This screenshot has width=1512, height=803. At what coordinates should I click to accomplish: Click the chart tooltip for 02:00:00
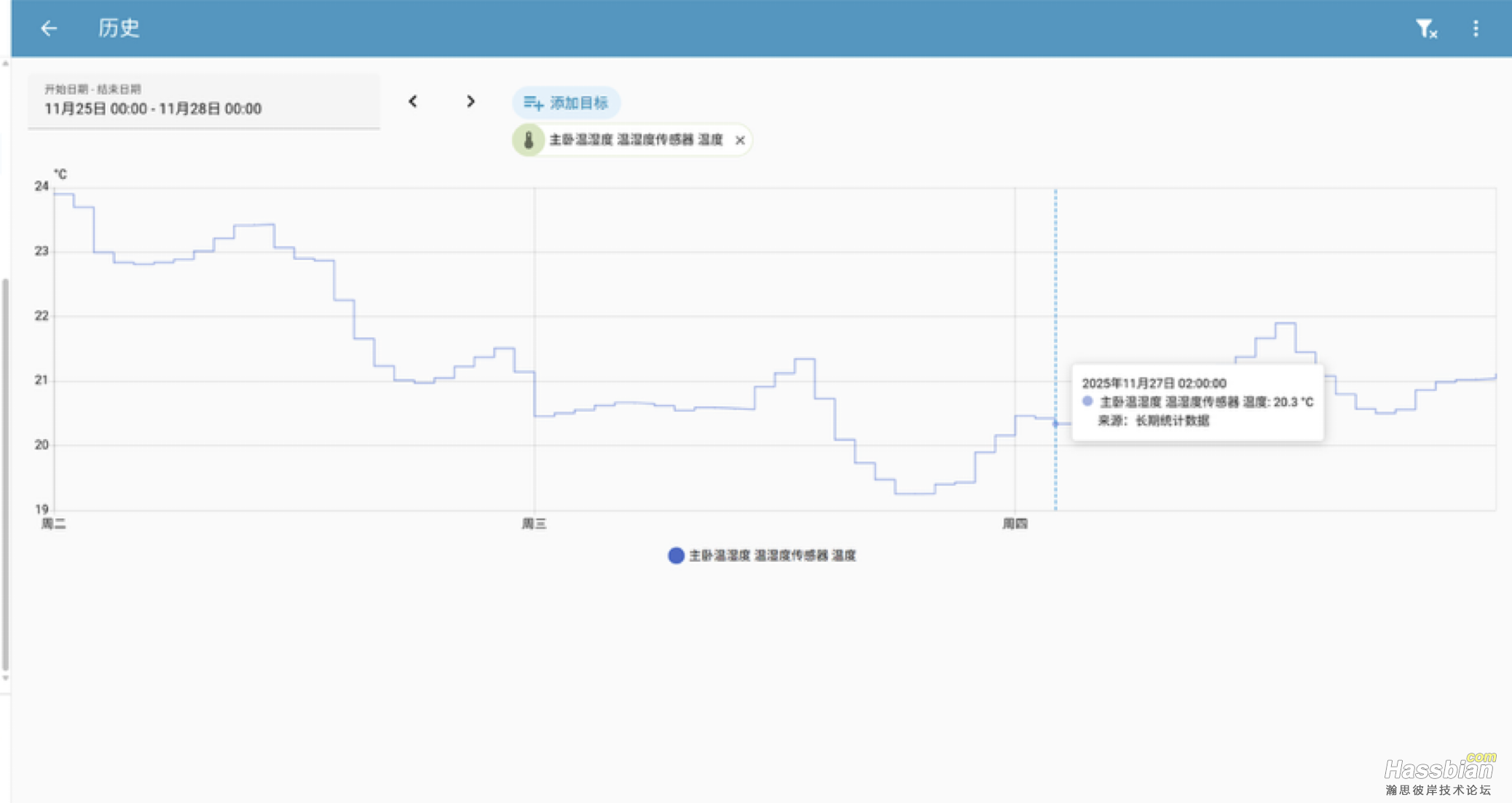[1197, 402]
